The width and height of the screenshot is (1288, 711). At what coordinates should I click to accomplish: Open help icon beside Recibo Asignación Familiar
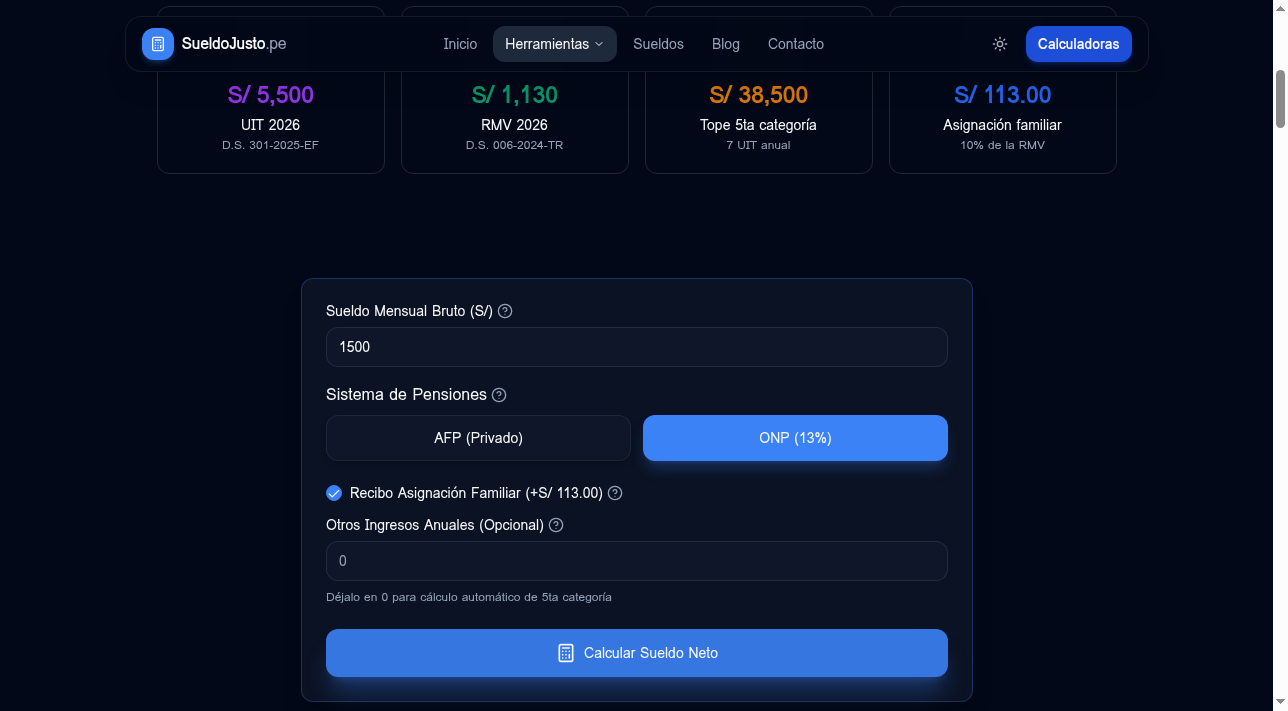(615, 493)
